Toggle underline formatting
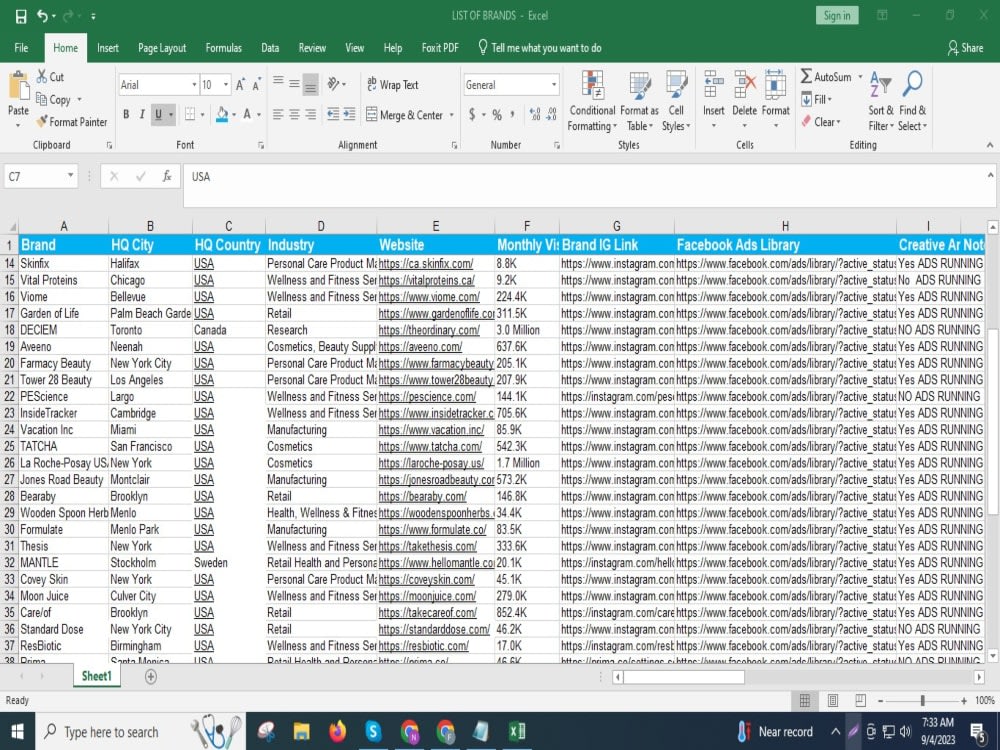The width and height of the screenshot is (1000, 750). [161, 115]
